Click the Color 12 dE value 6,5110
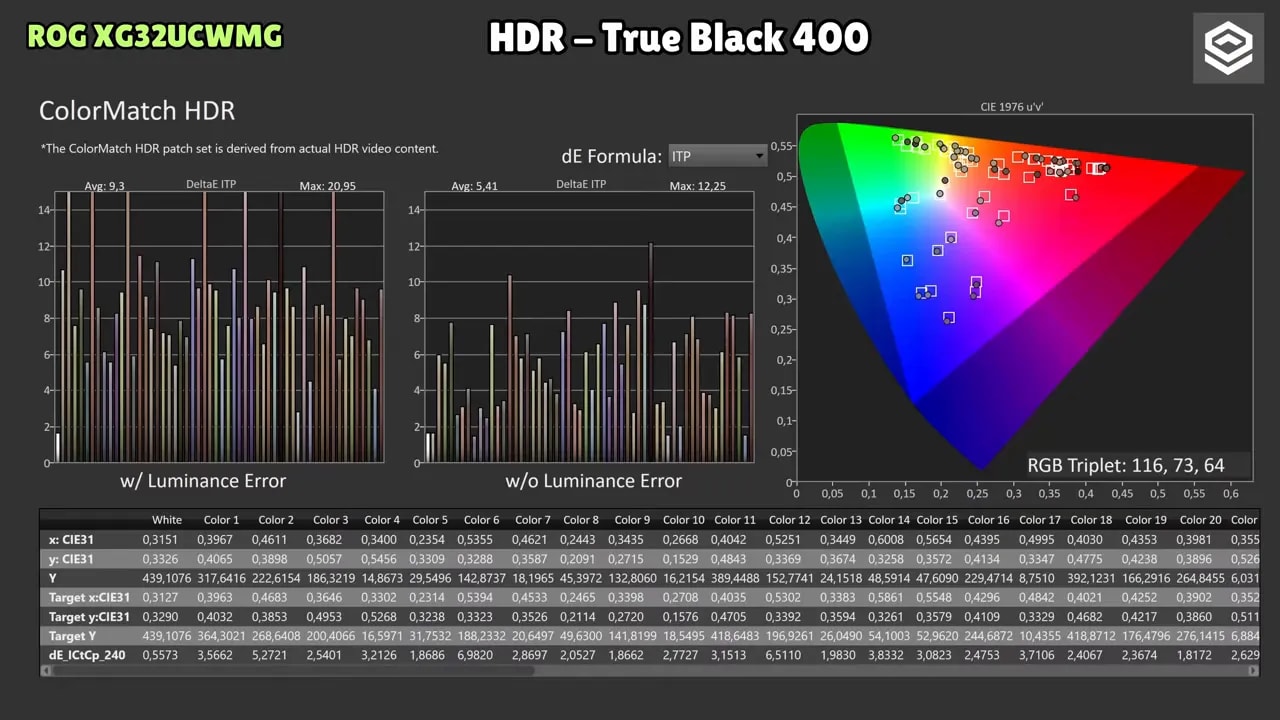 tap(790, 655)
